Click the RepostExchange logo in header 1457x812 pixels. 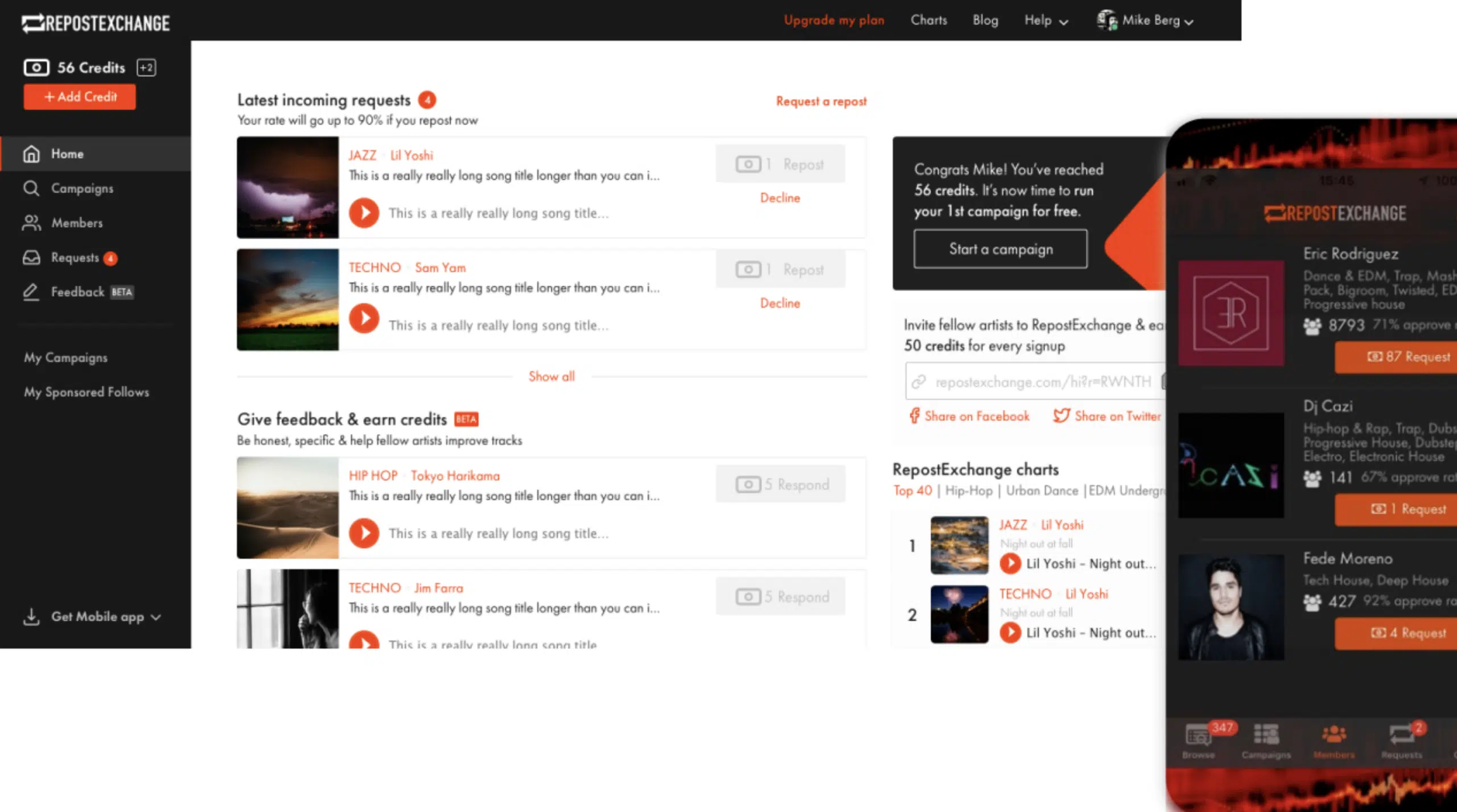coord(96,23)
